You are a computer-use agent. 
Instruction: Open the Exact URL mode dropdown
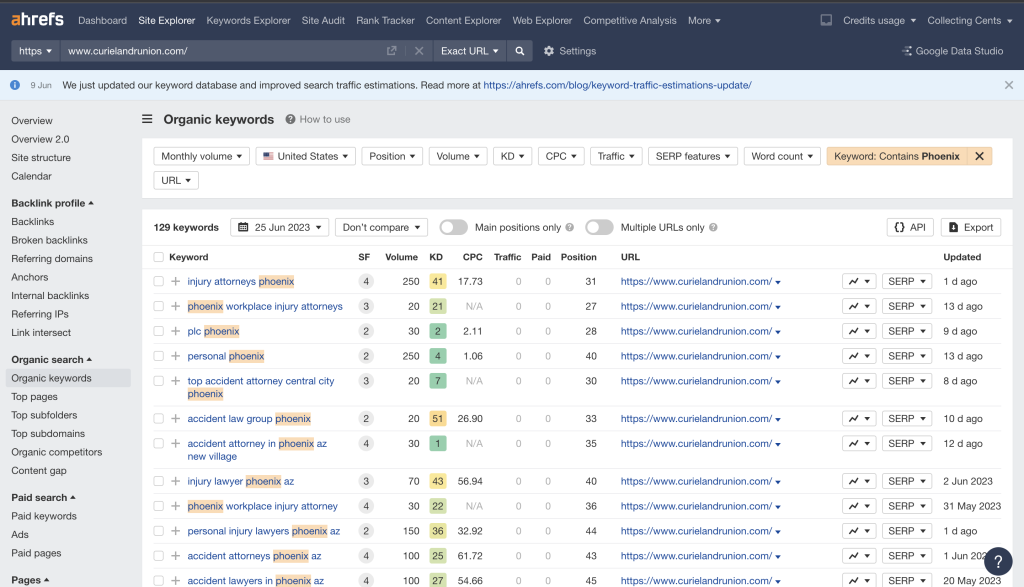coord(469,51)
